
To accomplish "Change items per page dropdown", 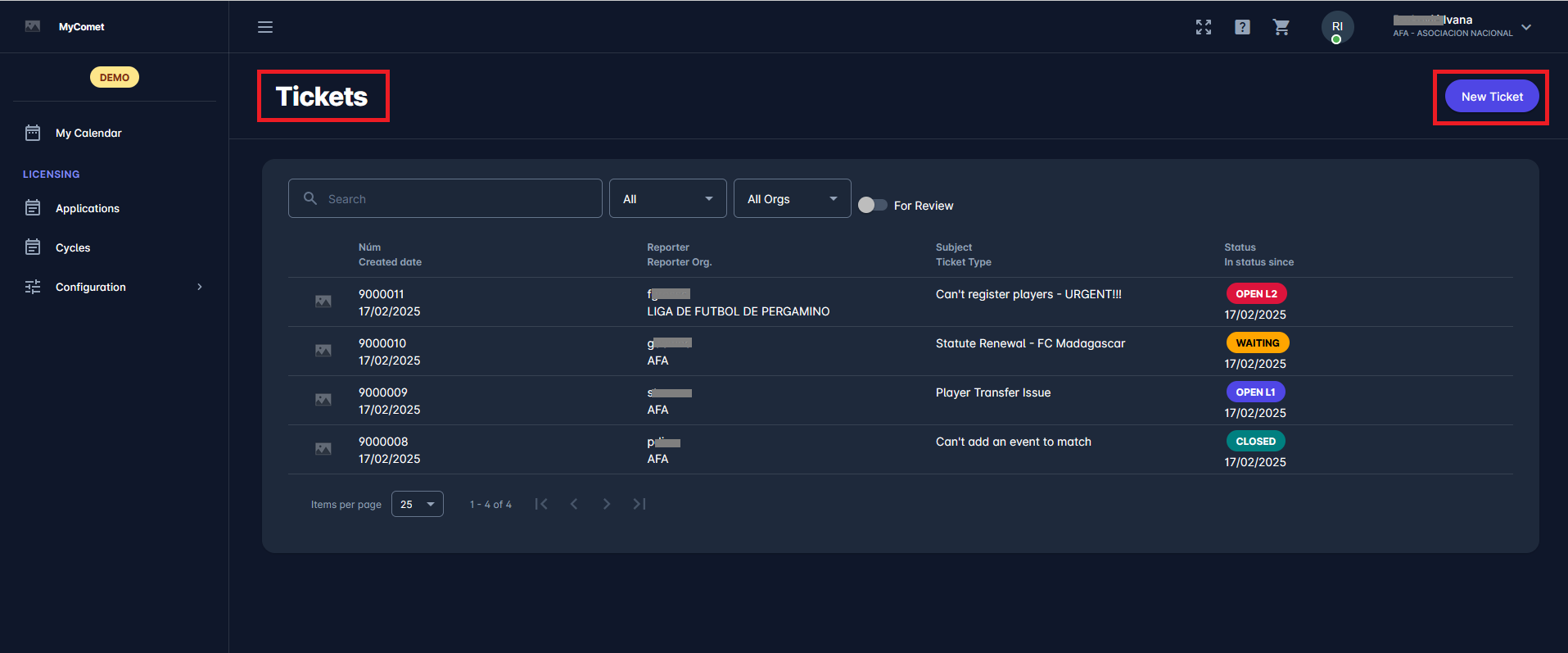I will click(x=418, y=504).
